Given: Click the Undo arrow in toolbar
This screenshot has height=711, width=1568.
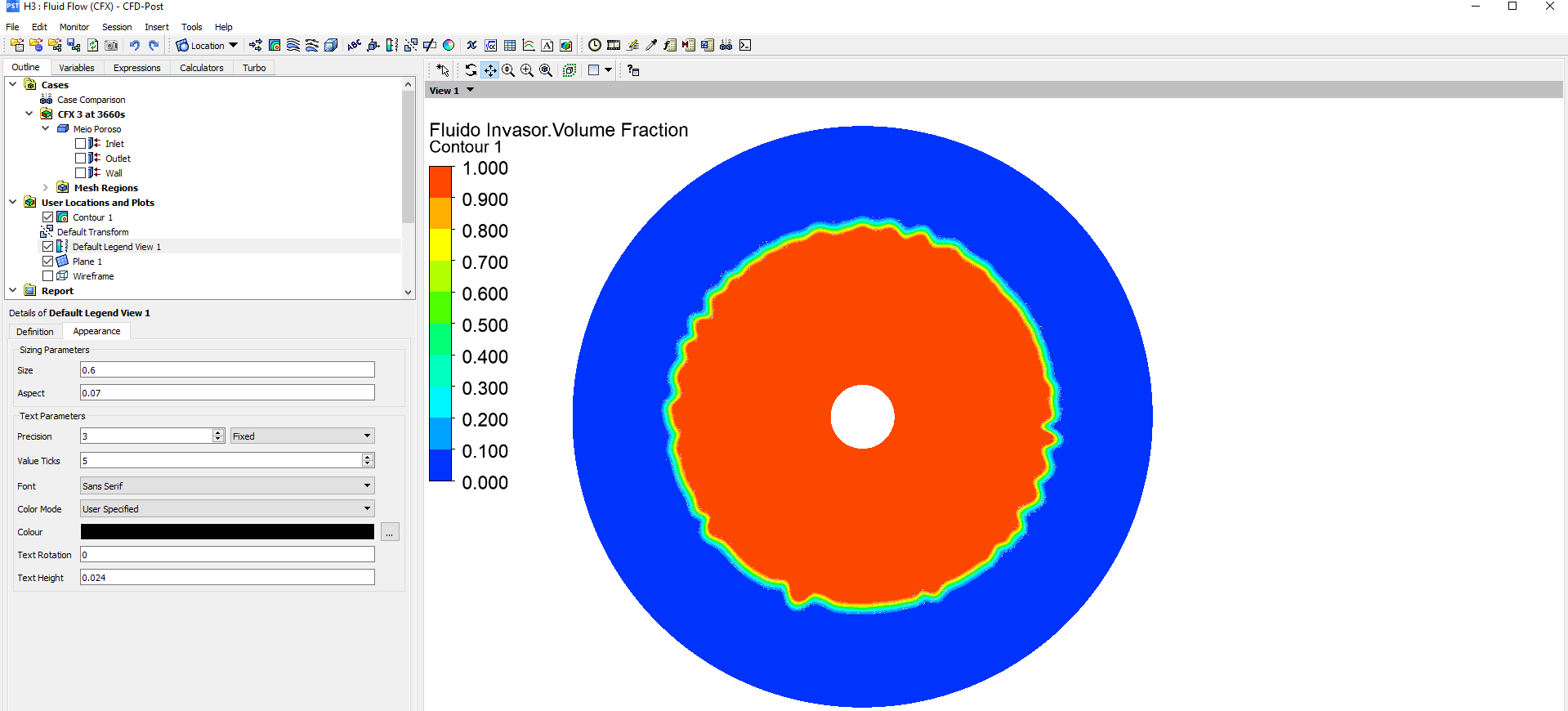Looking at the screenshot, I should [135, 46].
